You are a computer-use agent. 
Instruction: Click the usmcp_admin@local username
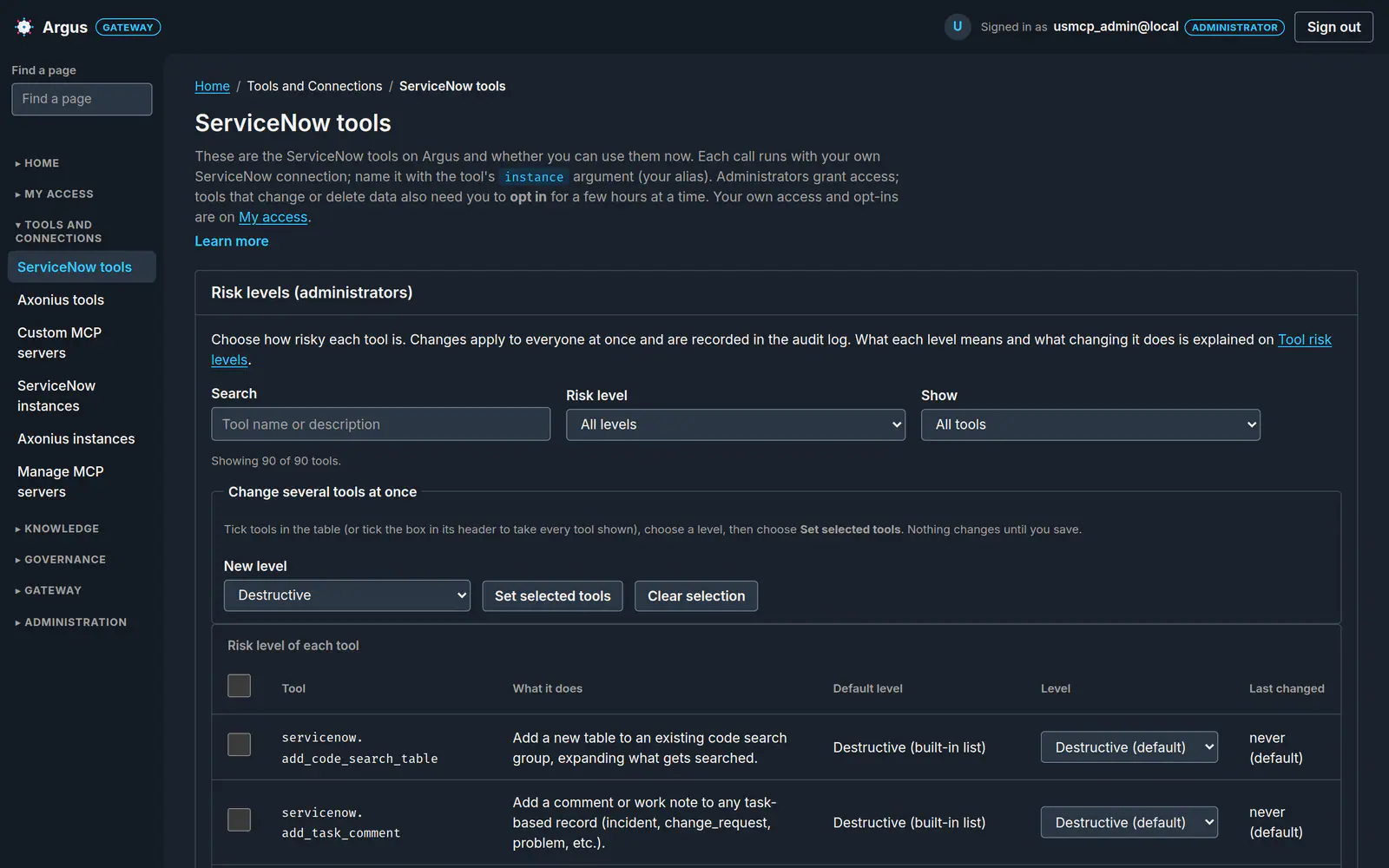click(1116, 27)
